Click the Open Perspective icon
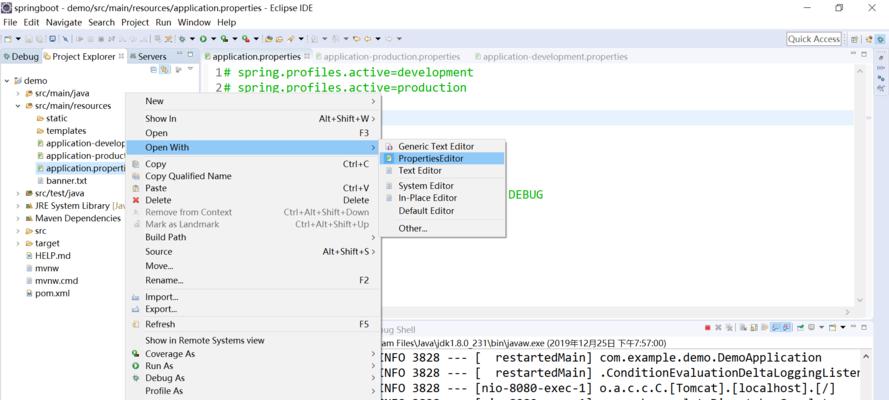Image resolution: width=889 pixels, height=400 pixels. pos(854,40)
